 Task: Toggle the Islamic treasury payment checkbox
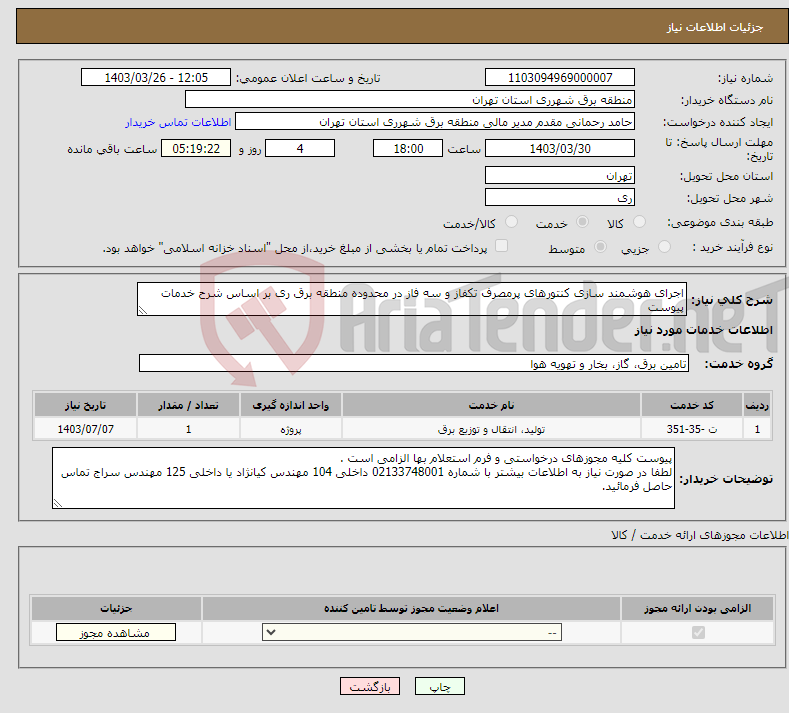tap(501, 246)
